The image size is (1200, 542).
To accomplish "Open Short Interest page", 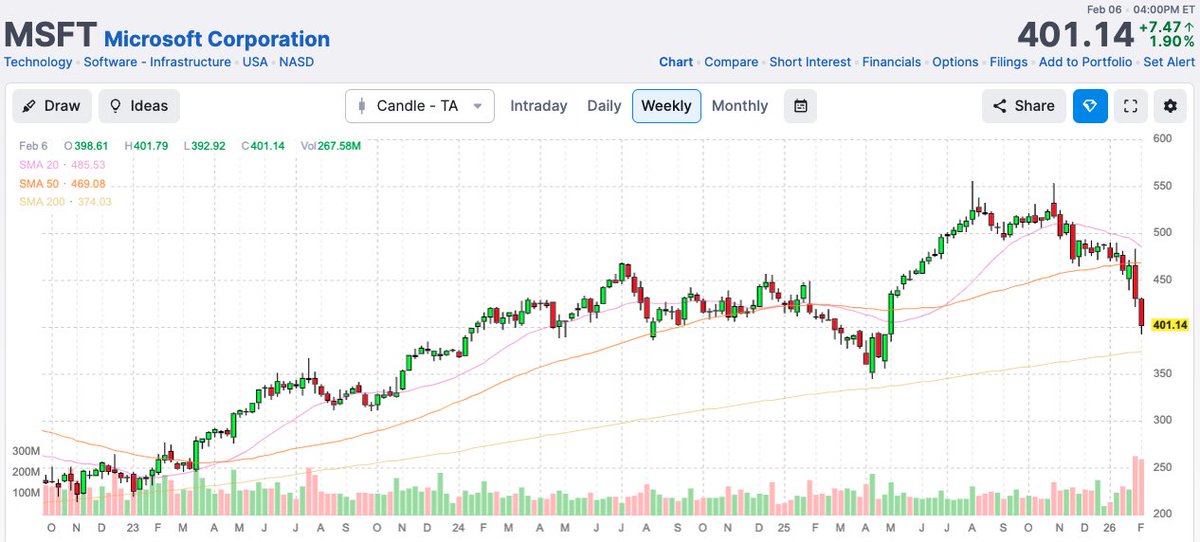I will tap(810, 62).
